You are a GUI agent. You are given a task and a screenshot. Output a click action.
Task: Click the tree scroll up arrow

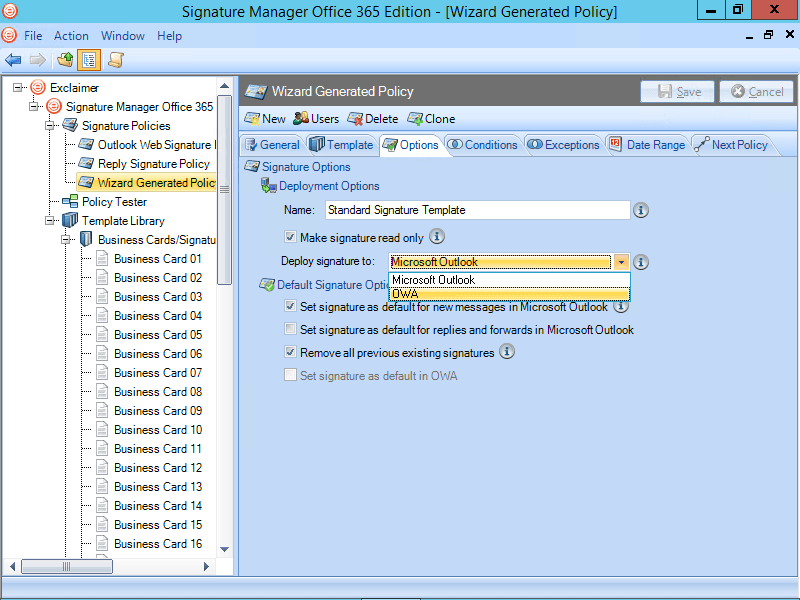point(224,86)
